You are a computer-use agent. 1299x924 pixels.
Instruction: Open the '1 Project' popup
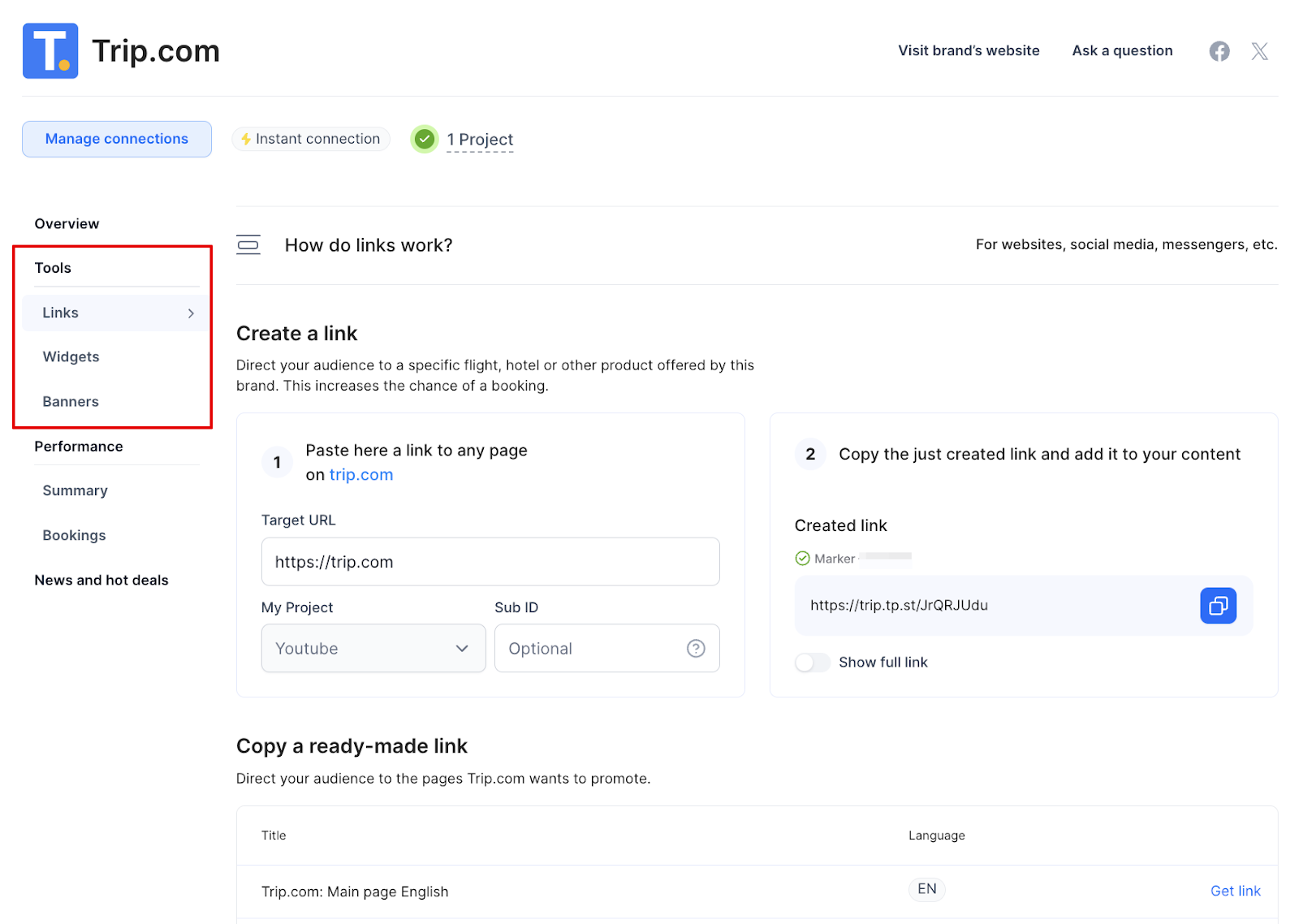(x=480, y=140)
